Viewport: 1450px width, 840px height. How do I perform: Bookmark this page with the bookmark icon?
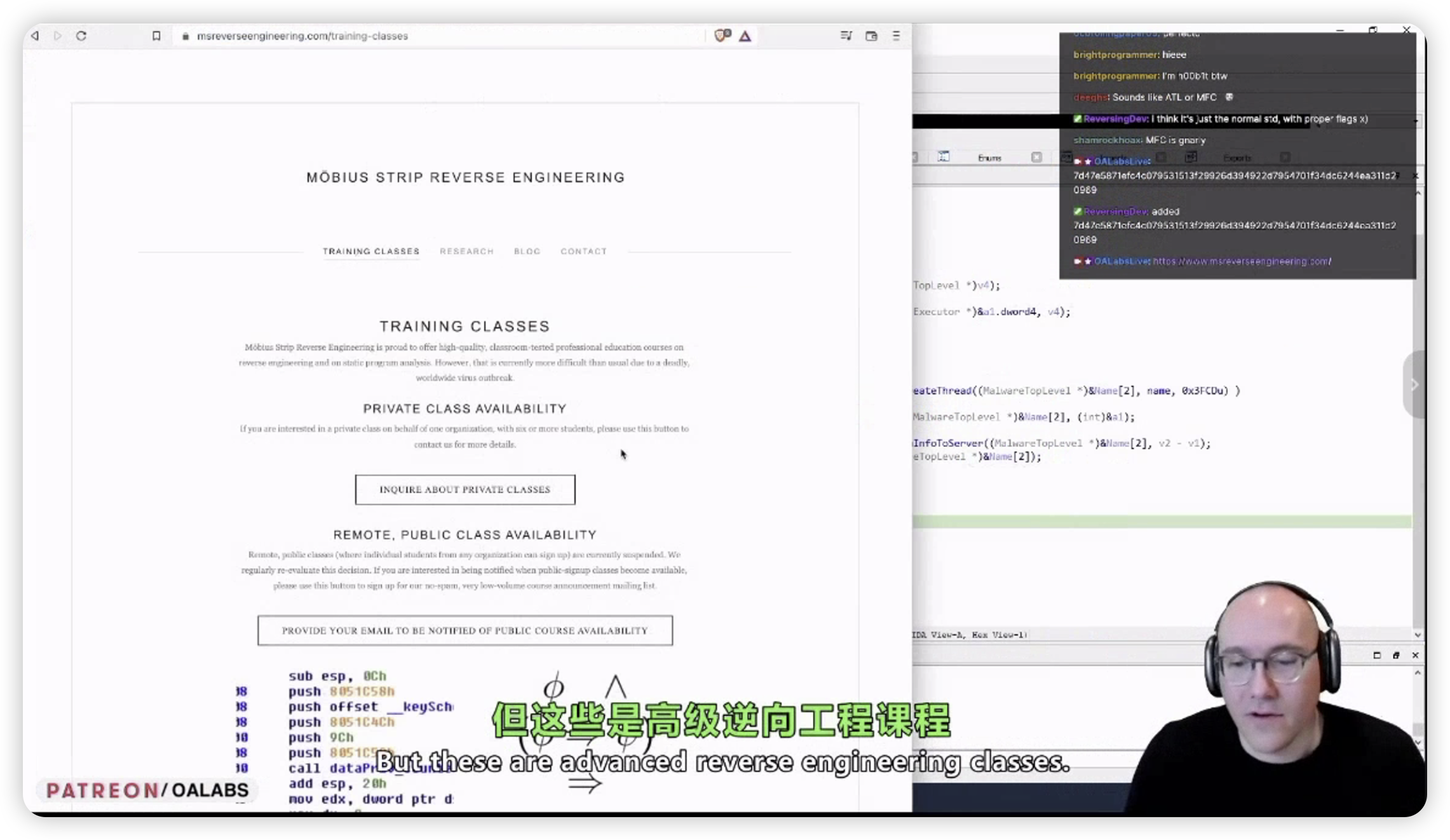[x=156, y=36]
